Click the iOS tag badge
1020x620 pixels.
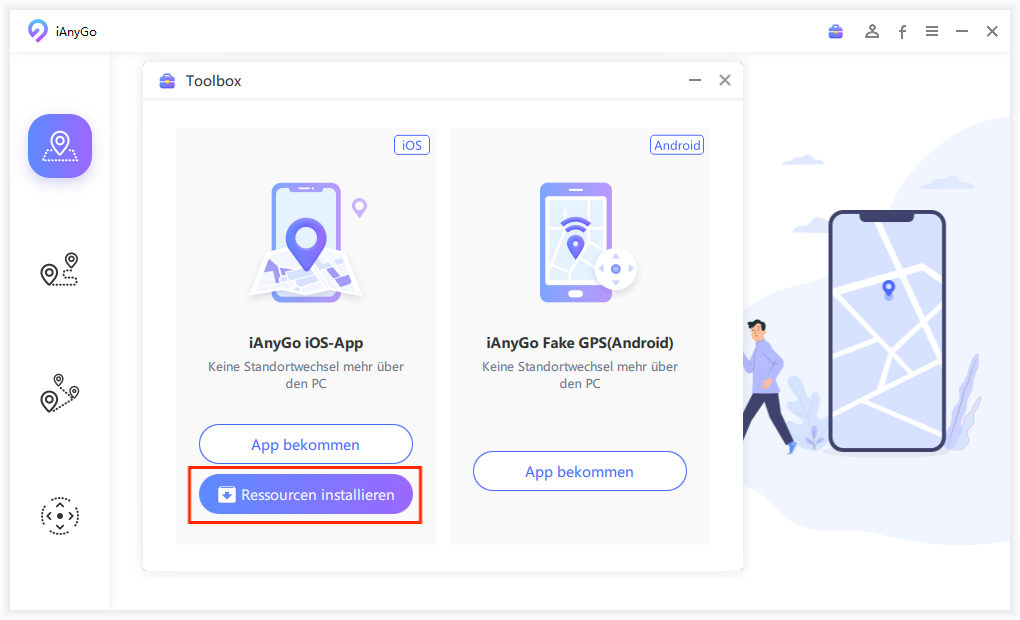(x=411, y=145)
